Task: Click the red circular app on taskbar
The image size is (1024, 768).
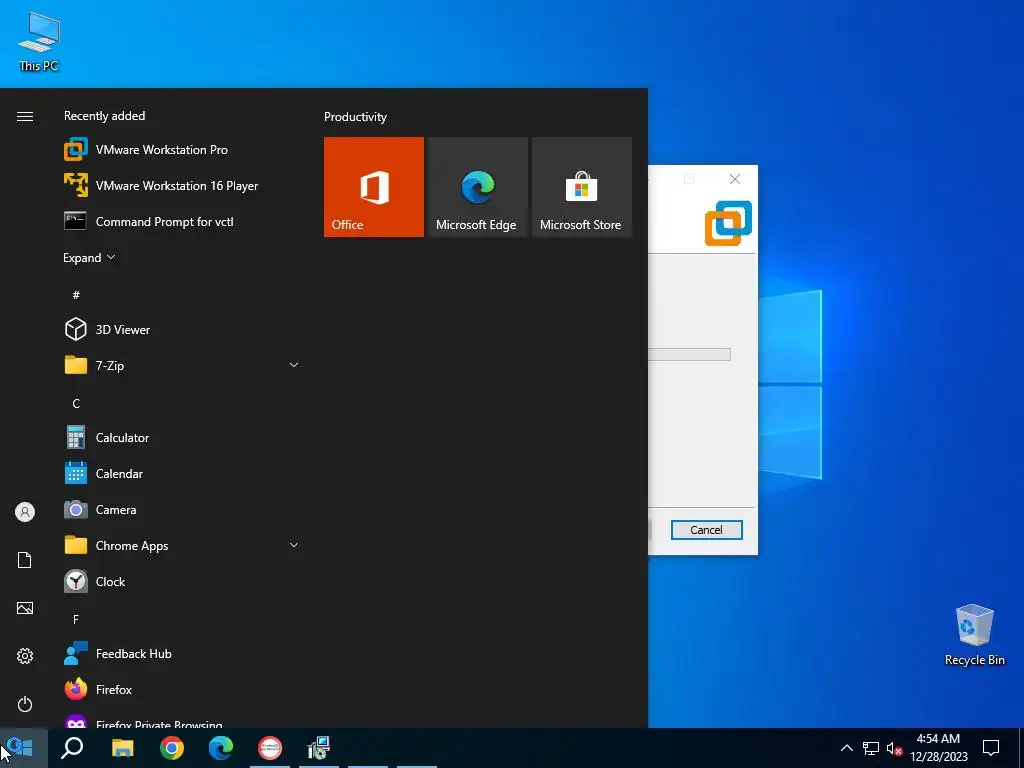Action: pos(270,748)
